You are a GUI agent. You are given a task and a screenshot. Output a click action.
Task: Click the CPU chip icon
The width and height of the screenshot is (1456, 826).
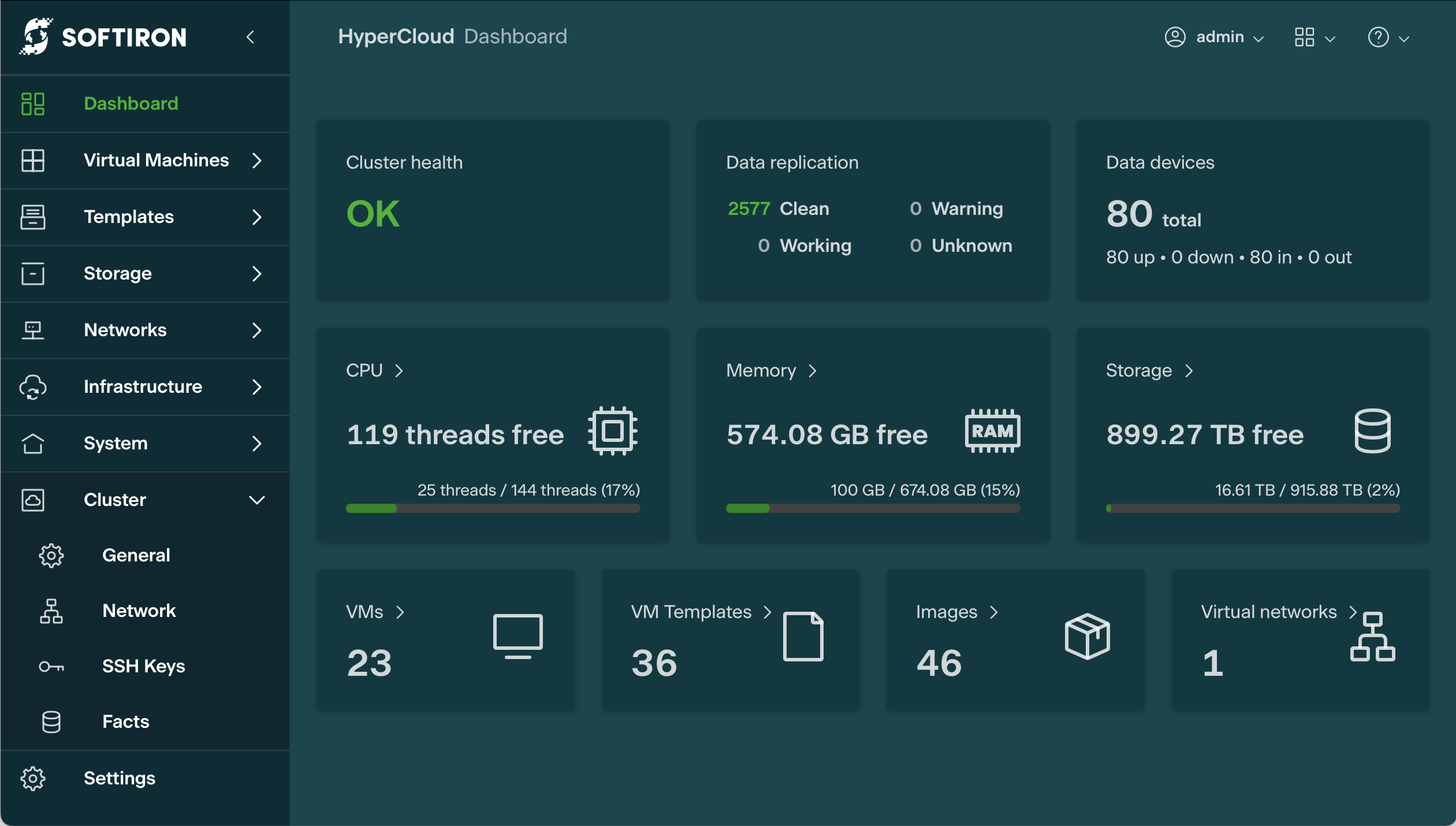[x=612, y=431]
